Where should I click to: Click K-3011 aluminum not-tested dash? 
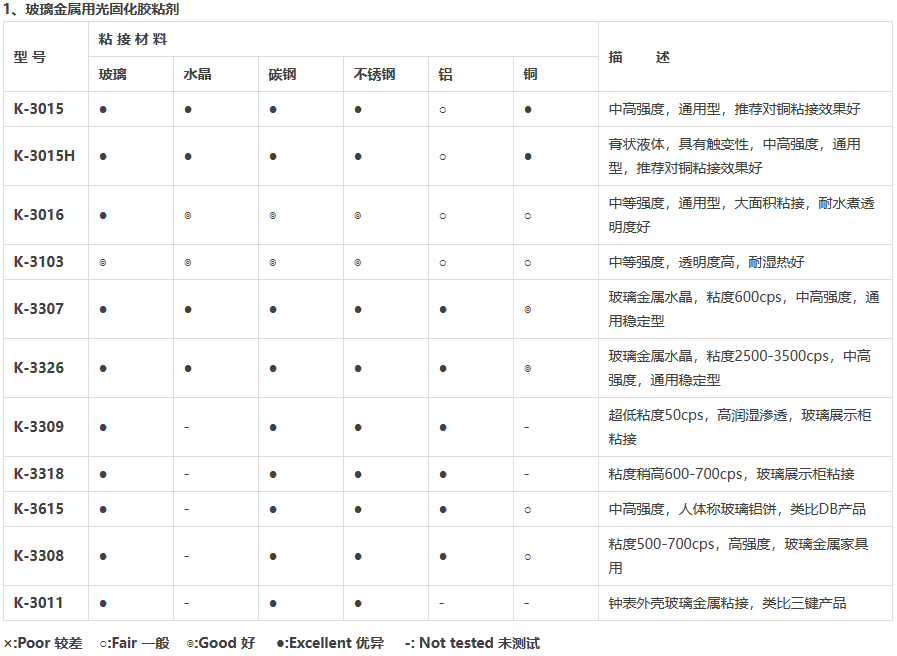442,603
